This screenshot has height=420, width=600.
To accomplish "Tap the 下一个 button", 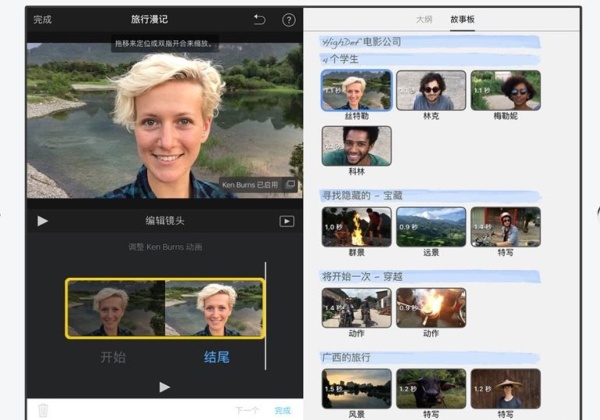I will click(247, 410).
